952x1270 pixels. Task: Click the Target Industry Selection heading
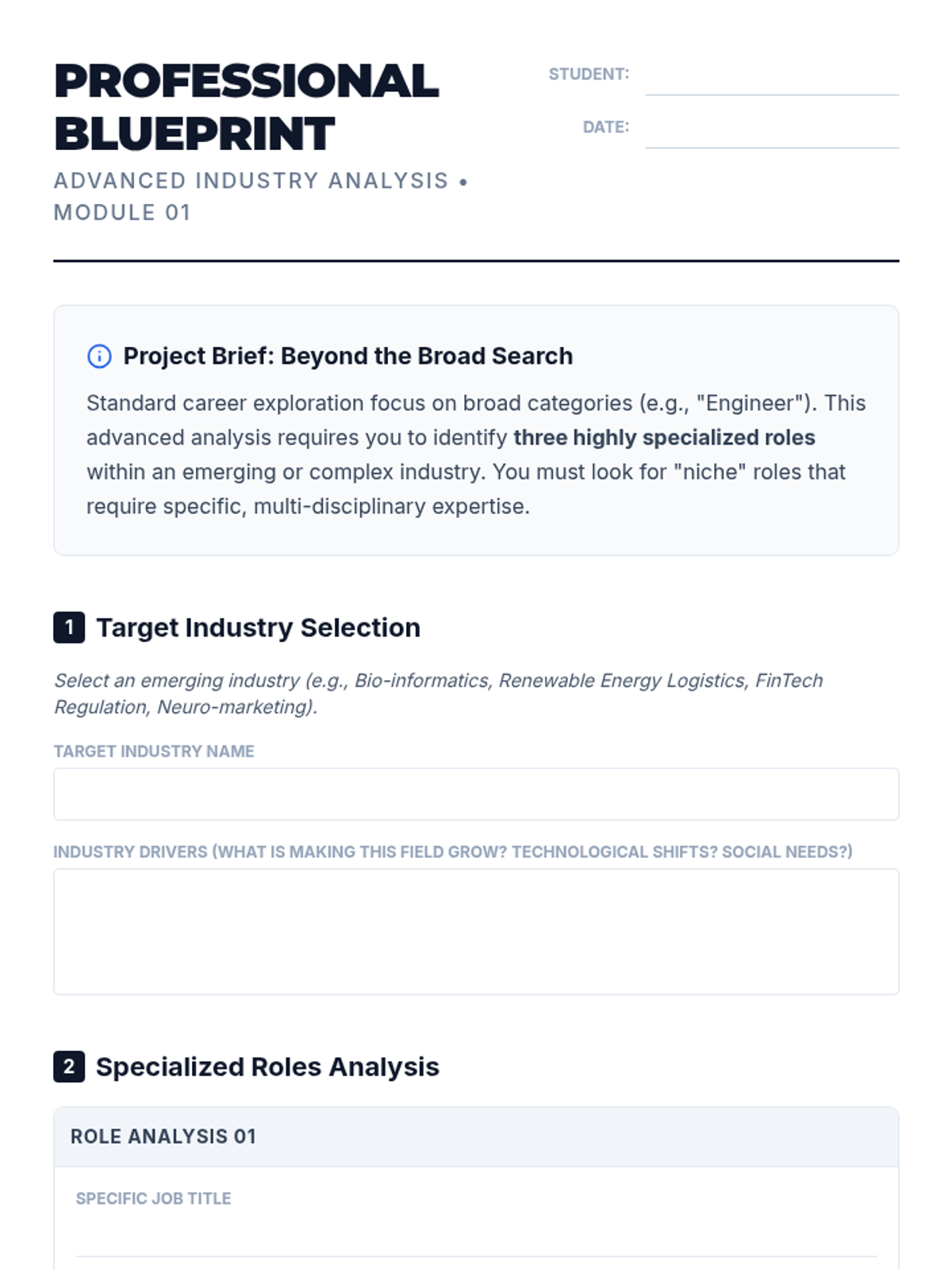pos(258,628)
